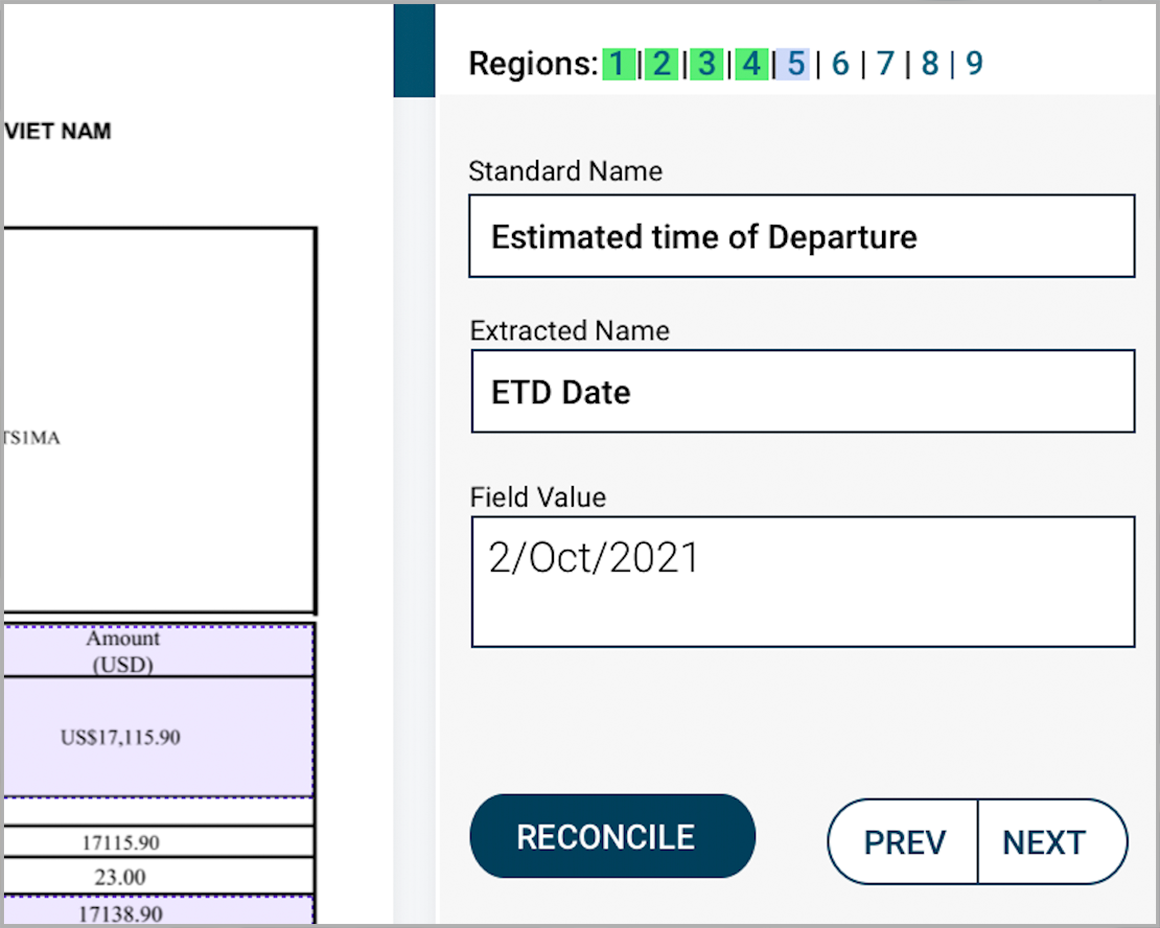Click the US$17,115.90 cell in document
Viewport: 1160px width, 928px height.
158,738
